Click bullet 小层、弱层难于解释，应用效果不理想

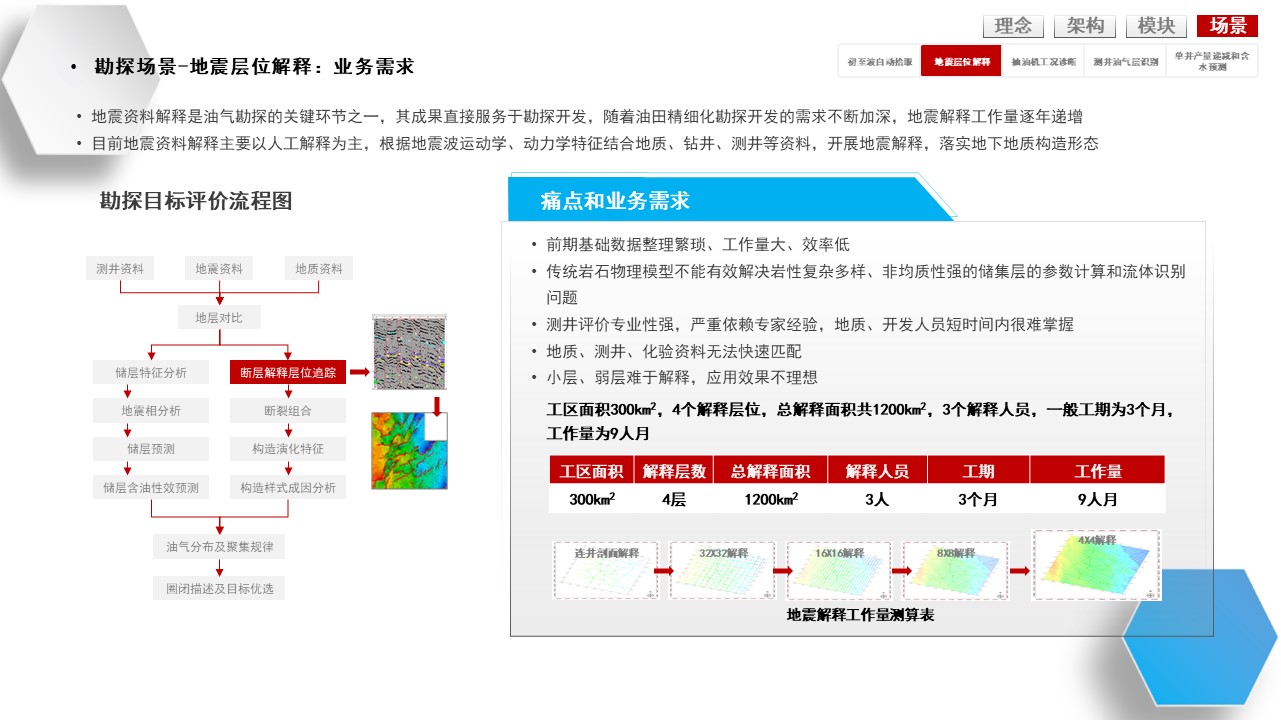[x=682, y=378]
